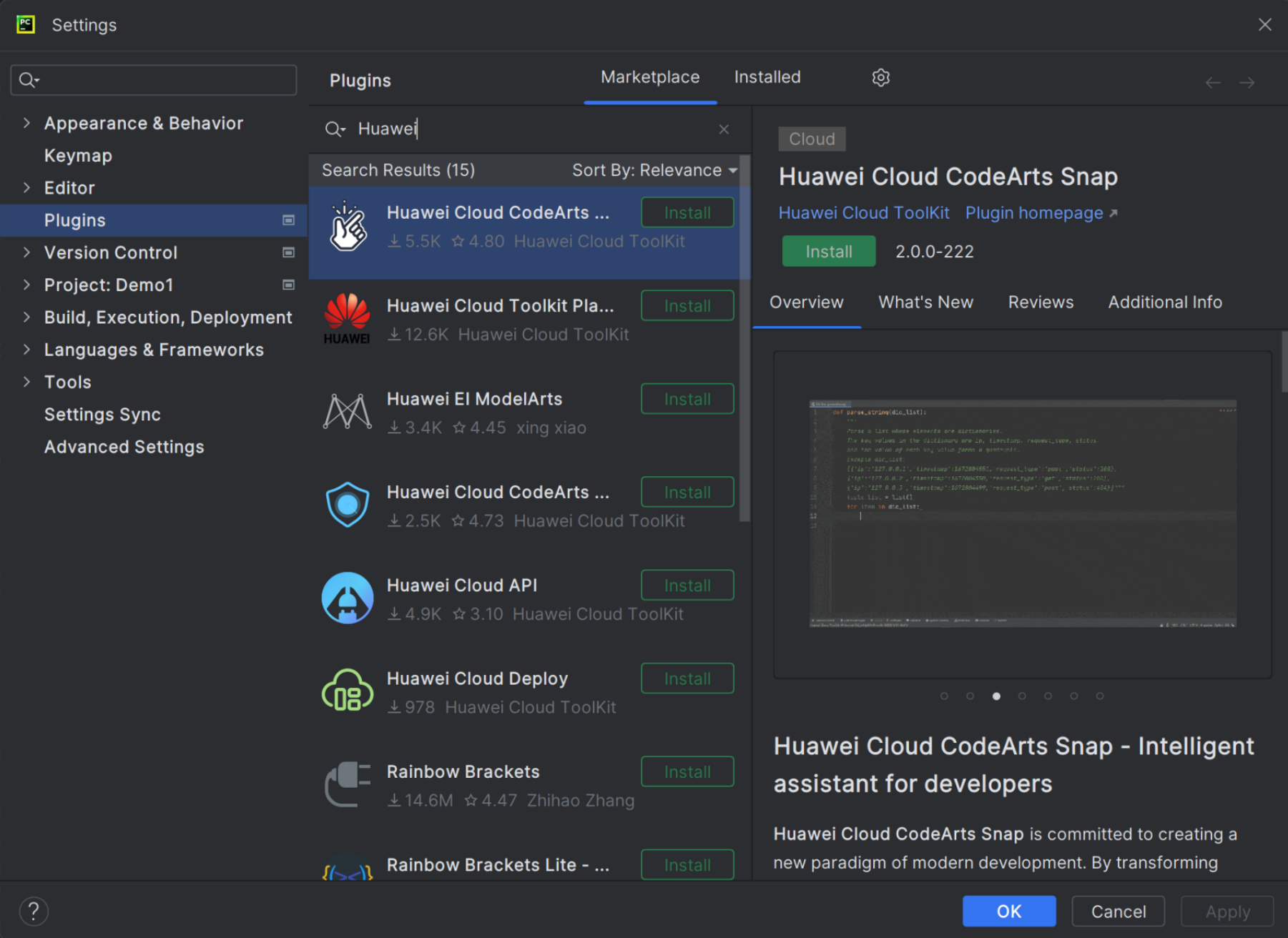Select the last screenshot carousel dot

tap(1100, 696)
